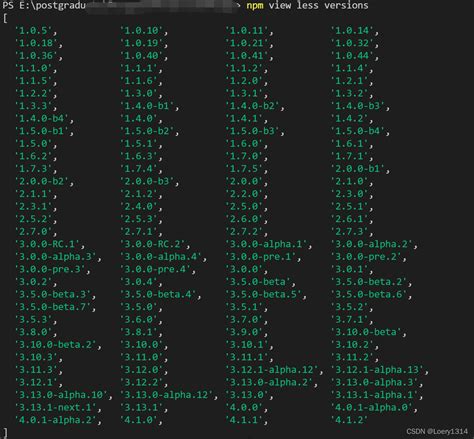
Task: Click version '2.7.0' entry
Action: 33,232
